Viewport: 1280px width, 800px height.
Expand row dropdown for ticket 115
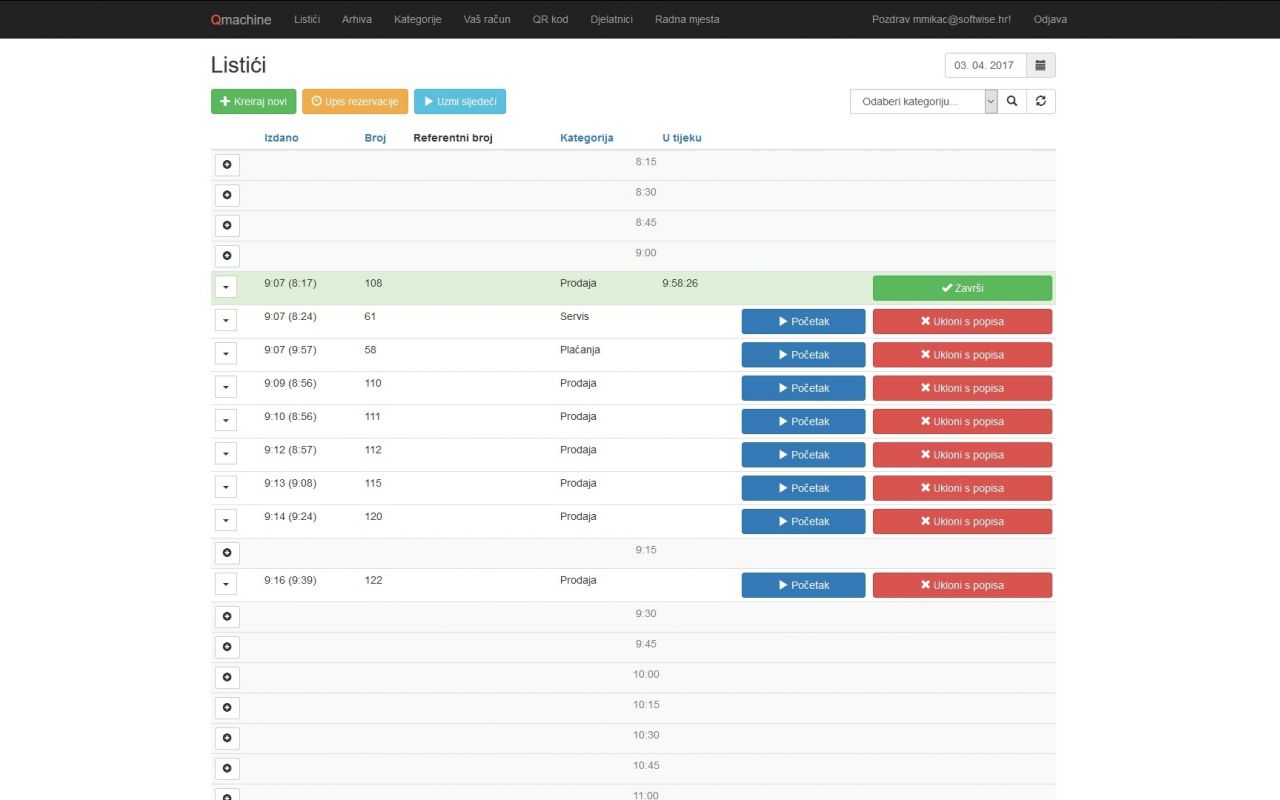click(226, 487)
